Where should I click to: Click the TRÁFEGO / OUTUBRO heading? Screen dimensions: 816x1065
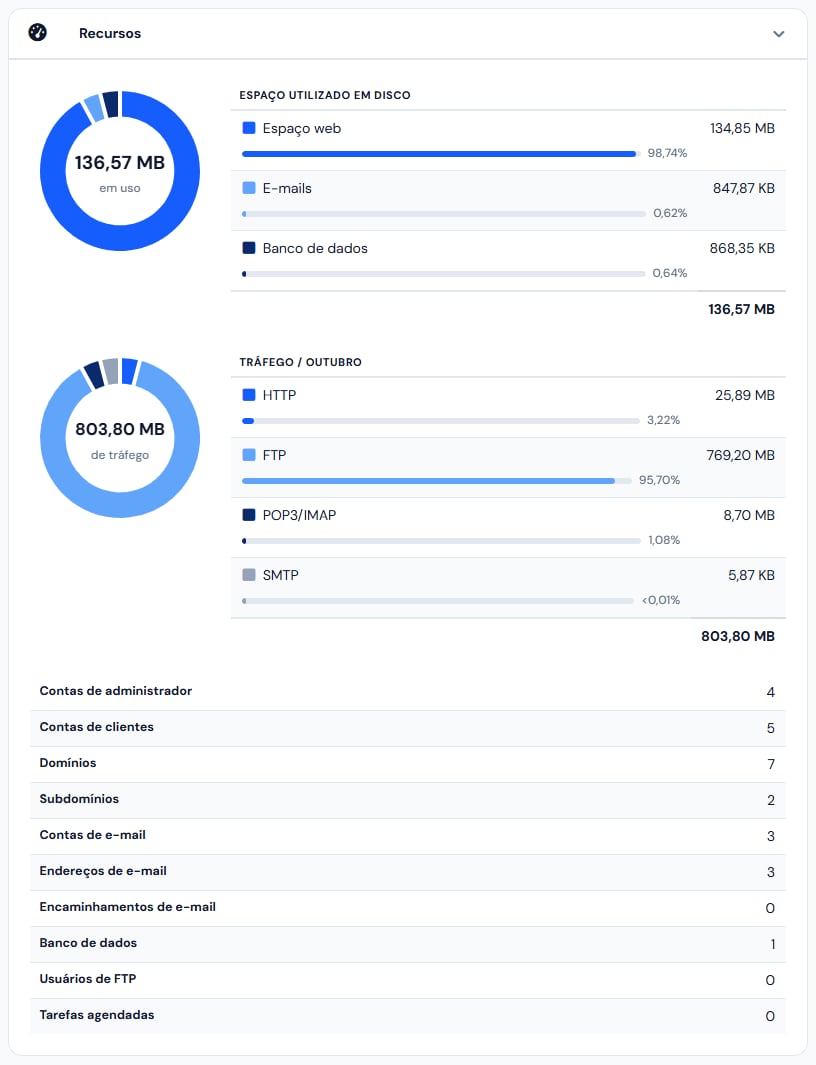tap(300, 362)
